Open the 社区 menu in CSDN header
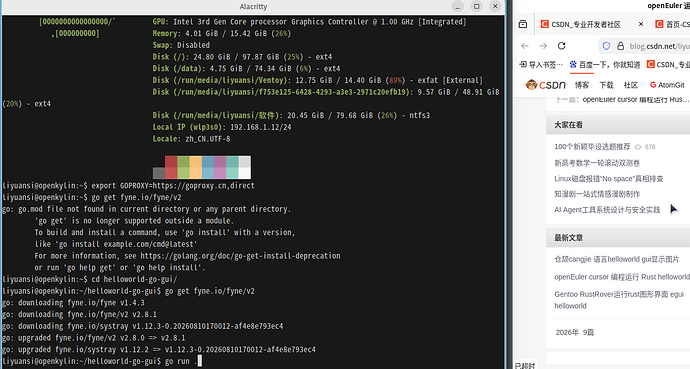690x369 pixels. [x=631, y=85]
